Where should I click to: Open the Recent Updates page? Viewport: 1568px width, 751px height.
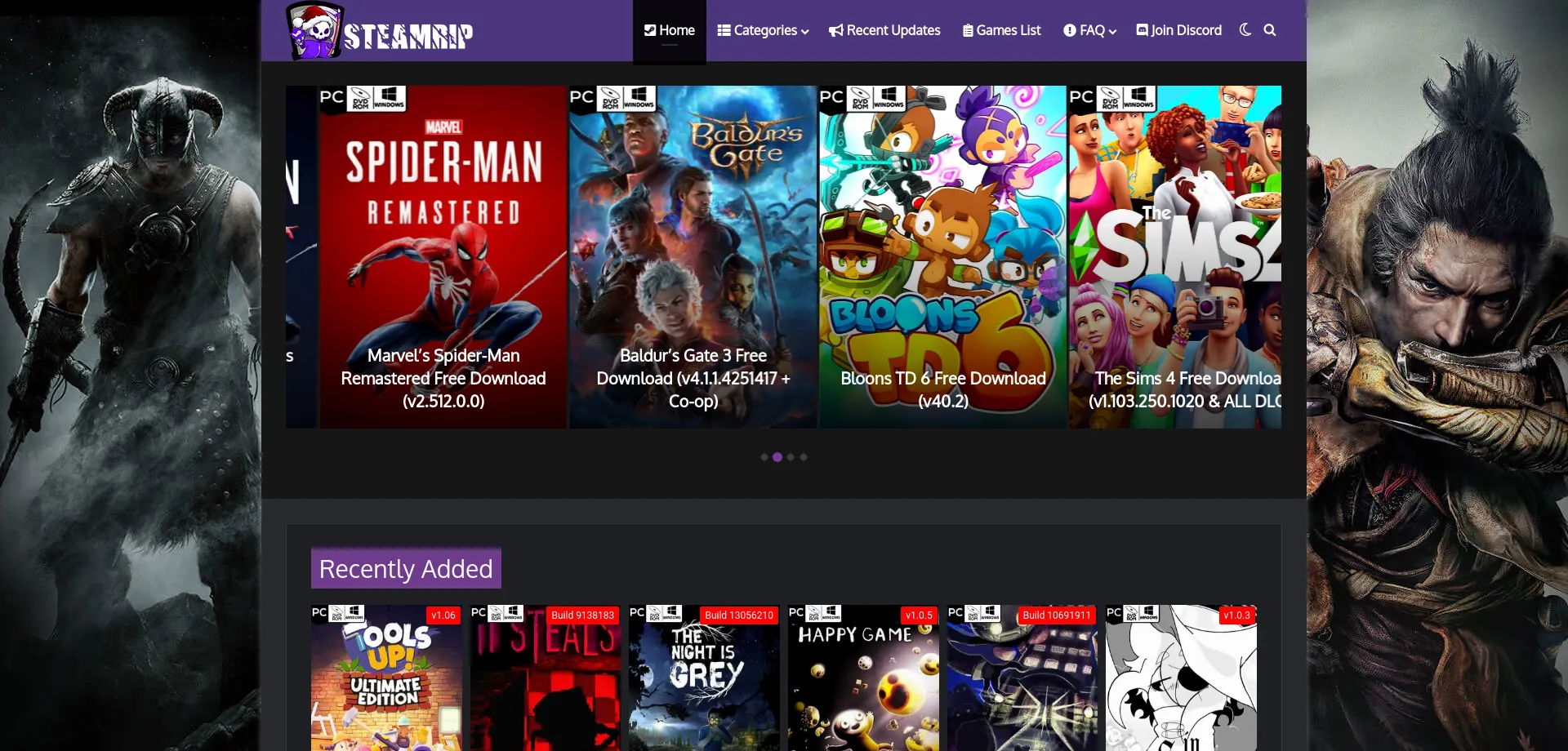pos(884,30)
